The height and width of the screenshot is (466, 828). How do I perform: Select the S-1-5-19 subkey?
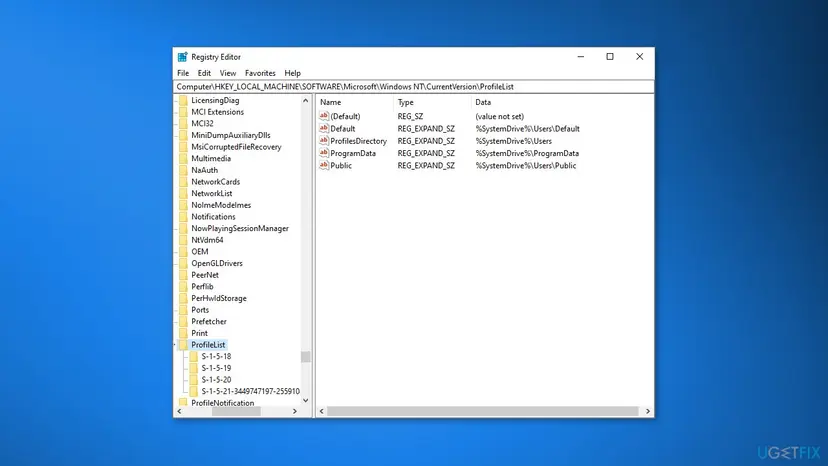216,368
